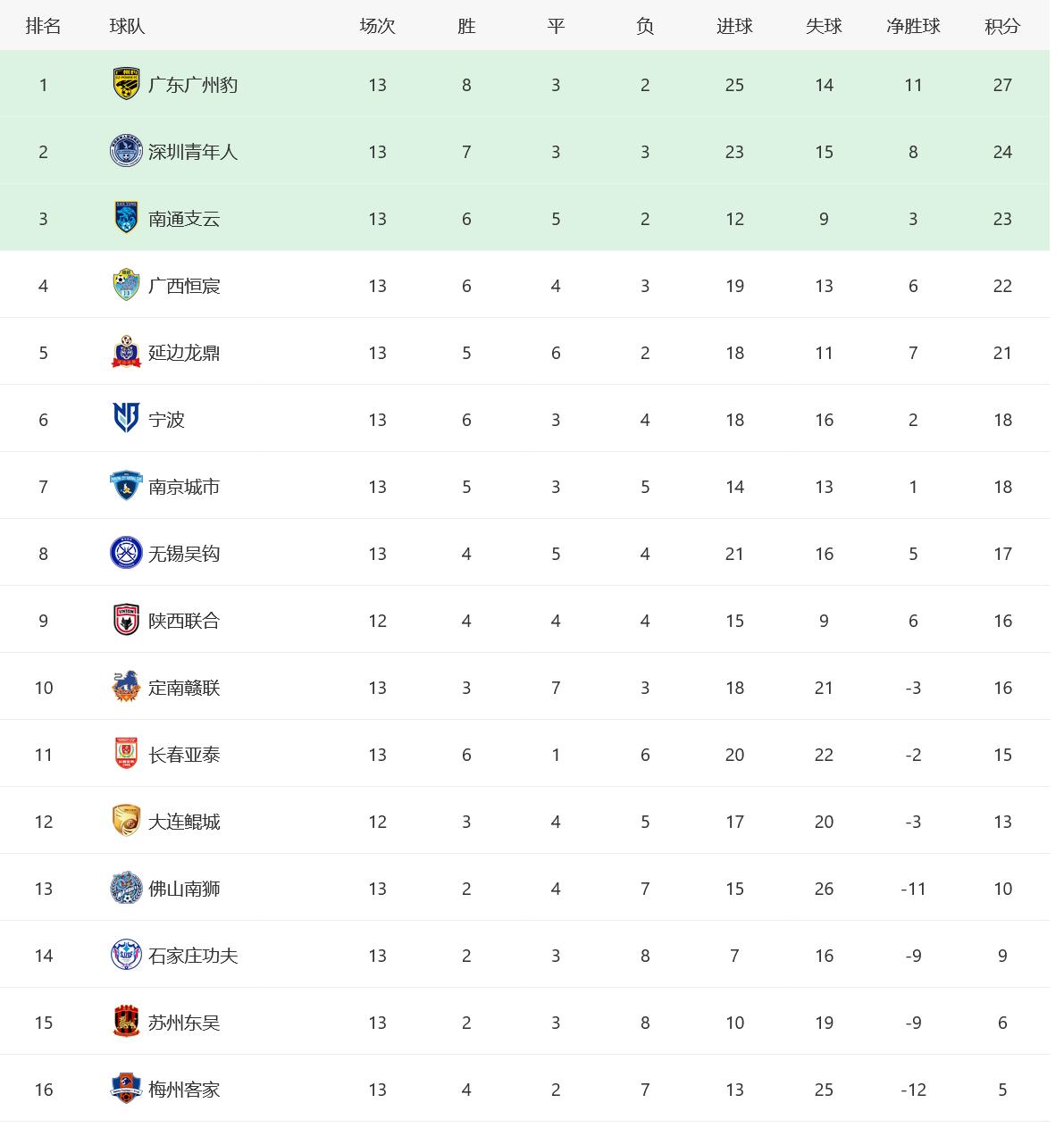Image resolution: width=1064 pixels, height=1128 pixels.
Task: Click the 定南赣联 team name
Action: tap(184, 688)
